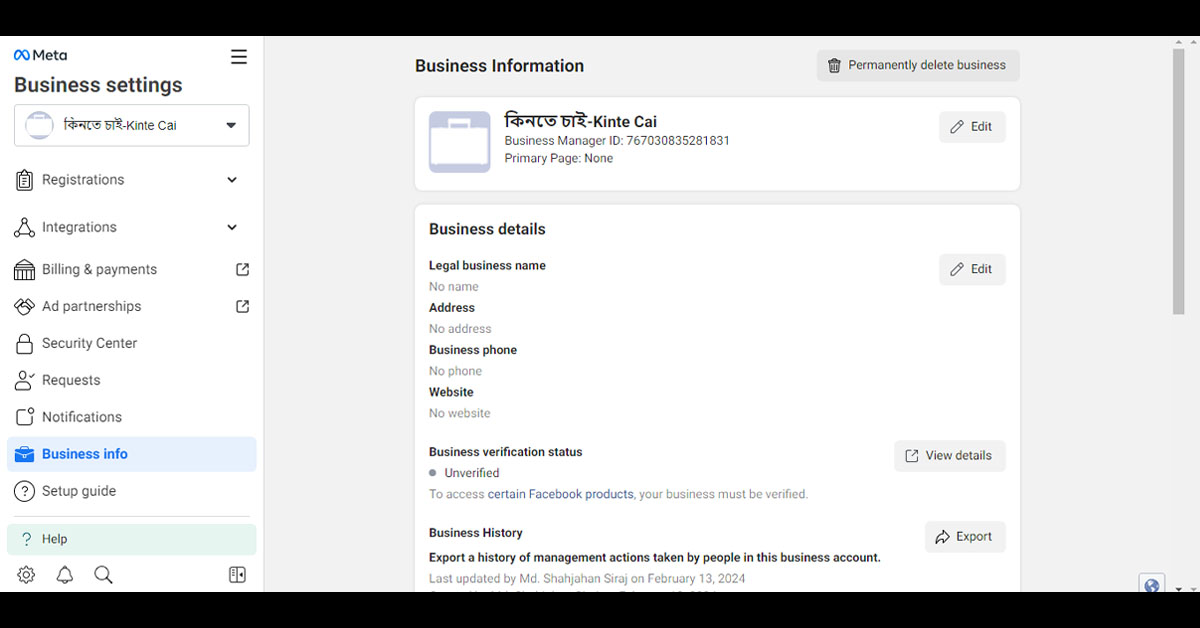Click the sidebar panel toggle icon

click(237, 575)
